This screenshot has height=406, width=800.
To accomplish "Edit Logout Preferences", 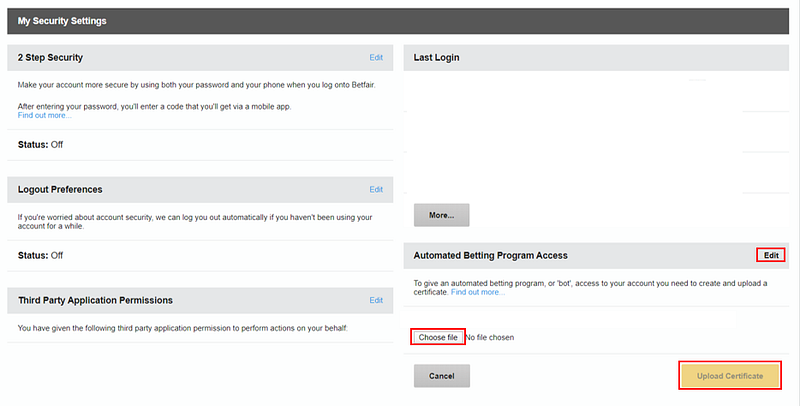I will pyautogui.click(x=376, y=189).
